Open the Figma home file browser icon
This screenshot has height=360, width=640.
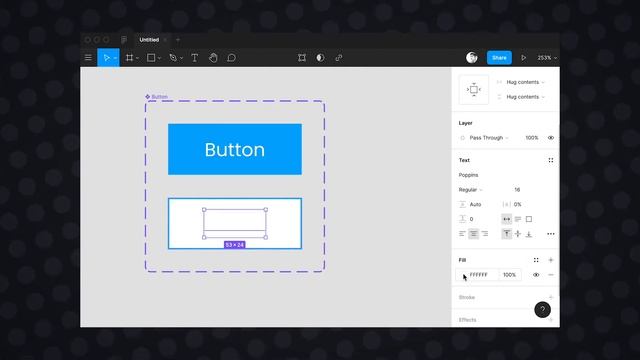[x=124, y=40]
